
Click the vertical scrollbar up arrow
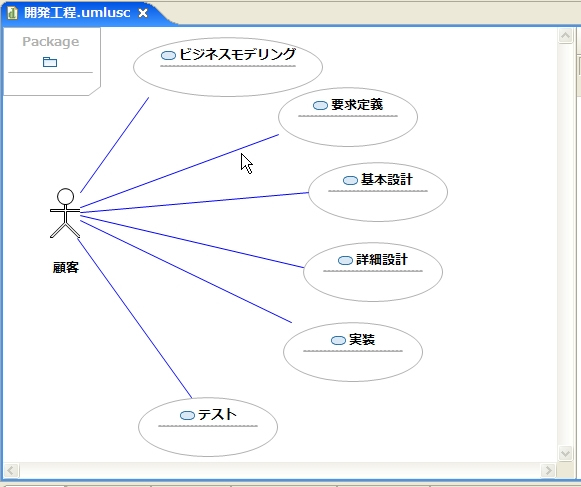tap(565, 36)
